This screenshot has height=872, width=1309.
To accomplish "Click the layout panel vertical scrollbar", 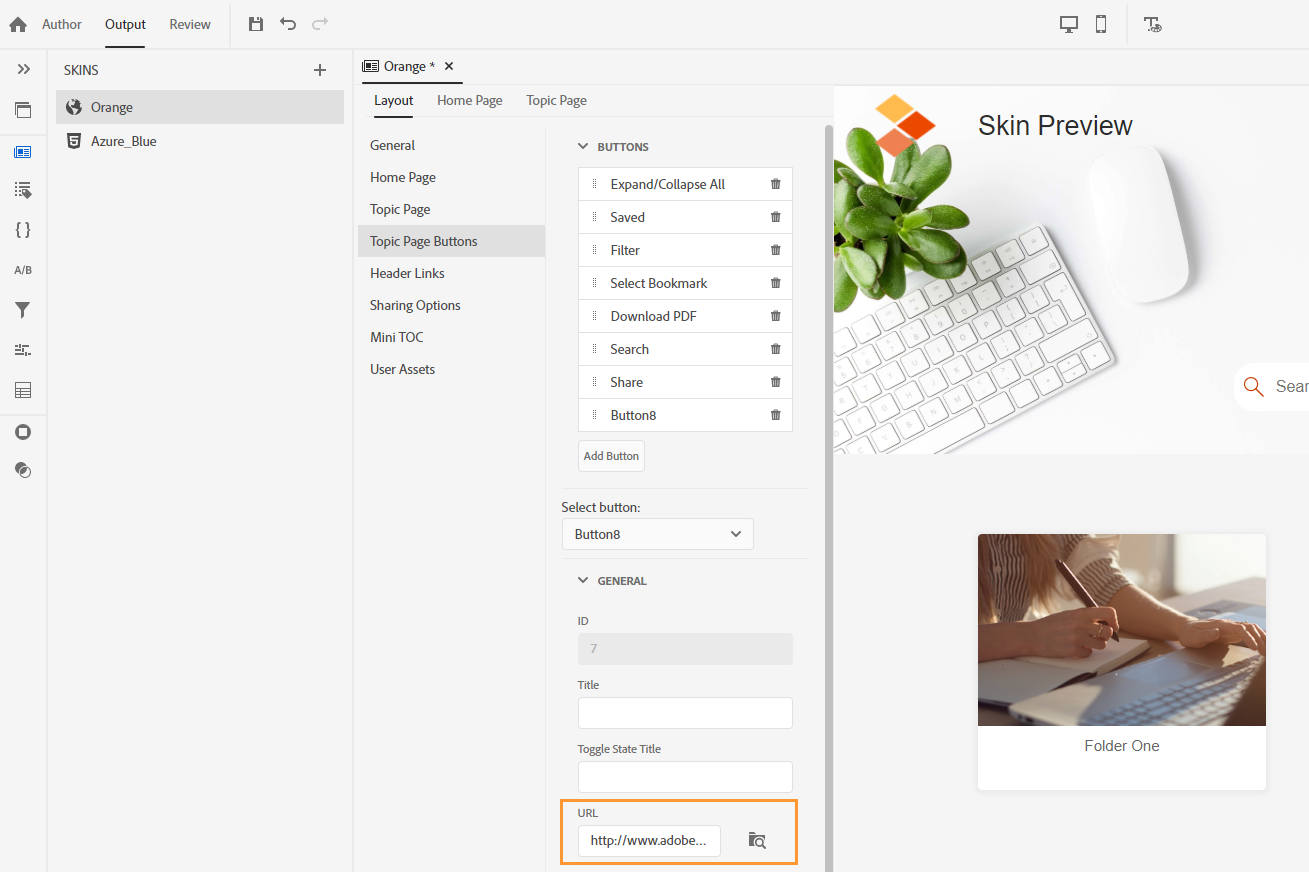I will 828,498.
